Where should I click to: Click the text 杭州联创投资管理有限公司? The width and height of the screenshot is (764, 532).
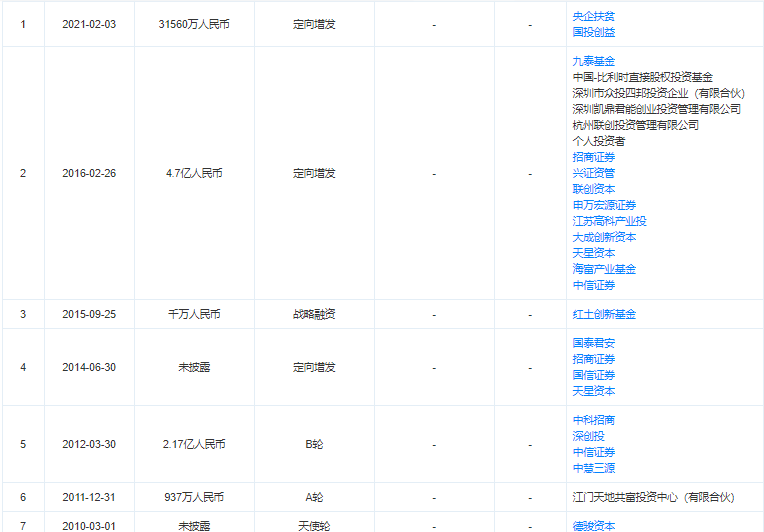point(636,125)
